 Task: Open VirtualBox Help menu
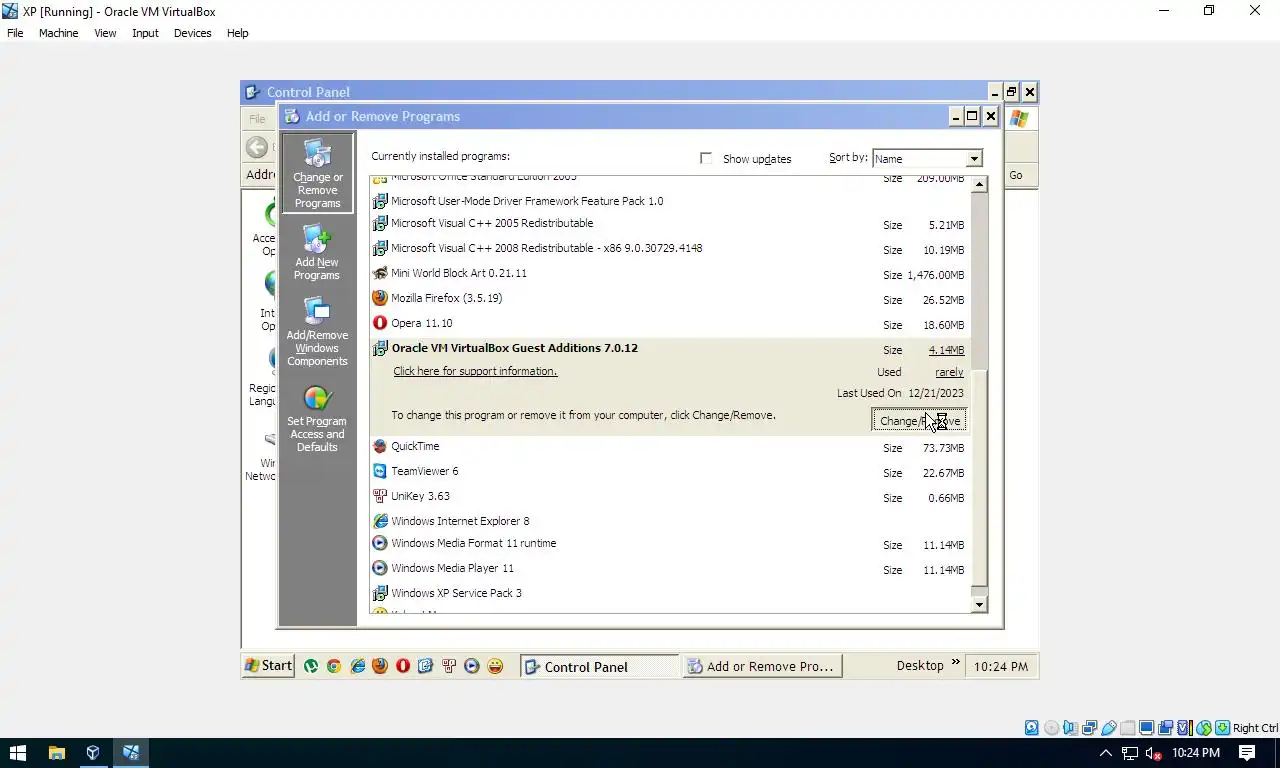[x=237, y=33]
